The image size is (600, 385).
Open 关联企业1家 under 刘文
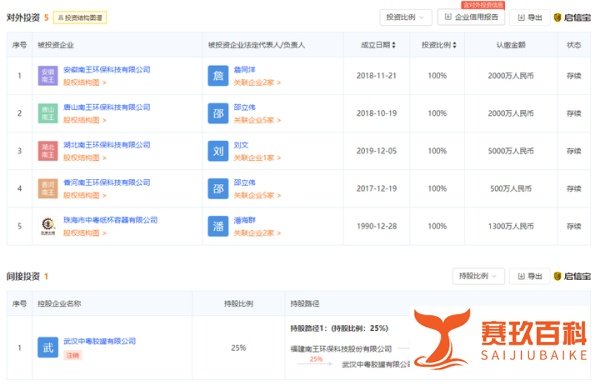point(257,157)
